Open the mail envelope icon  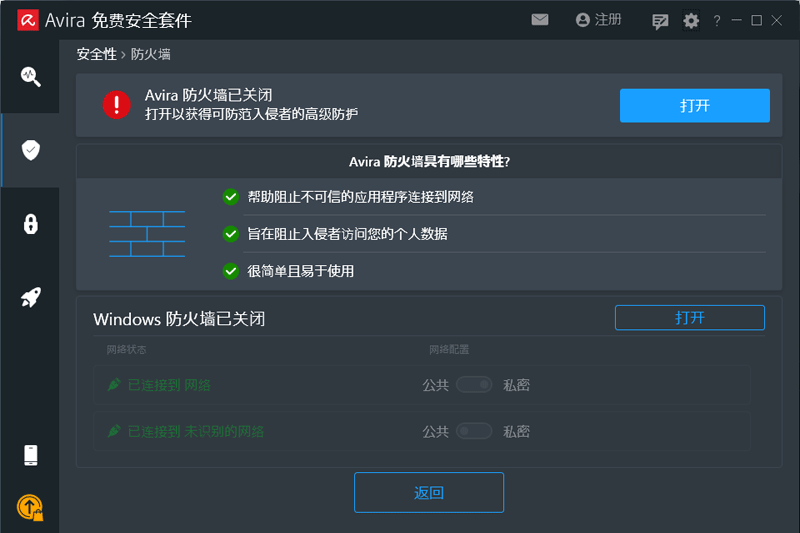point(540,20)
